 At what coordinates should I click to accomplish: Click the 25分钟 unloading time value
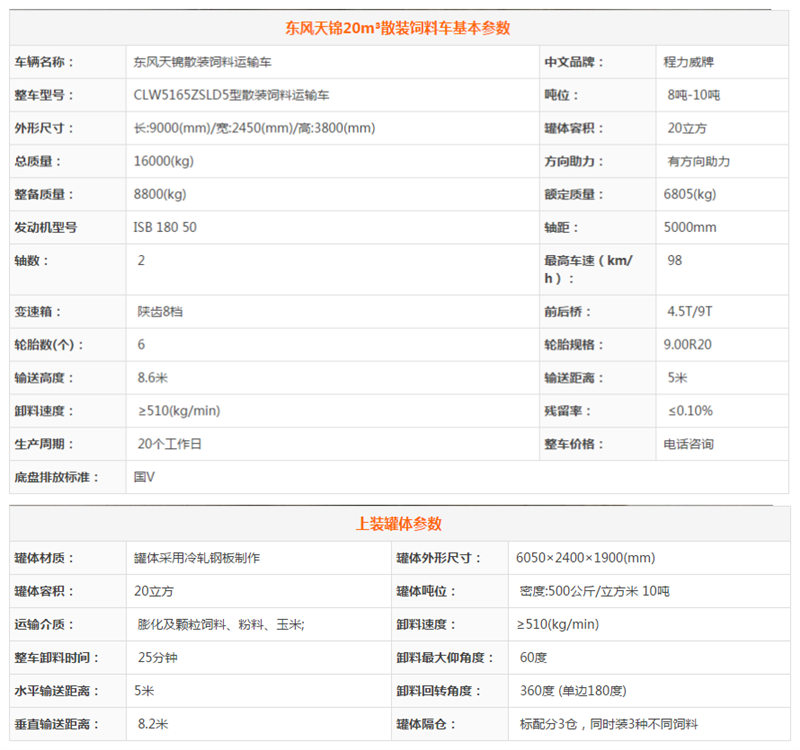click(158, 658)
